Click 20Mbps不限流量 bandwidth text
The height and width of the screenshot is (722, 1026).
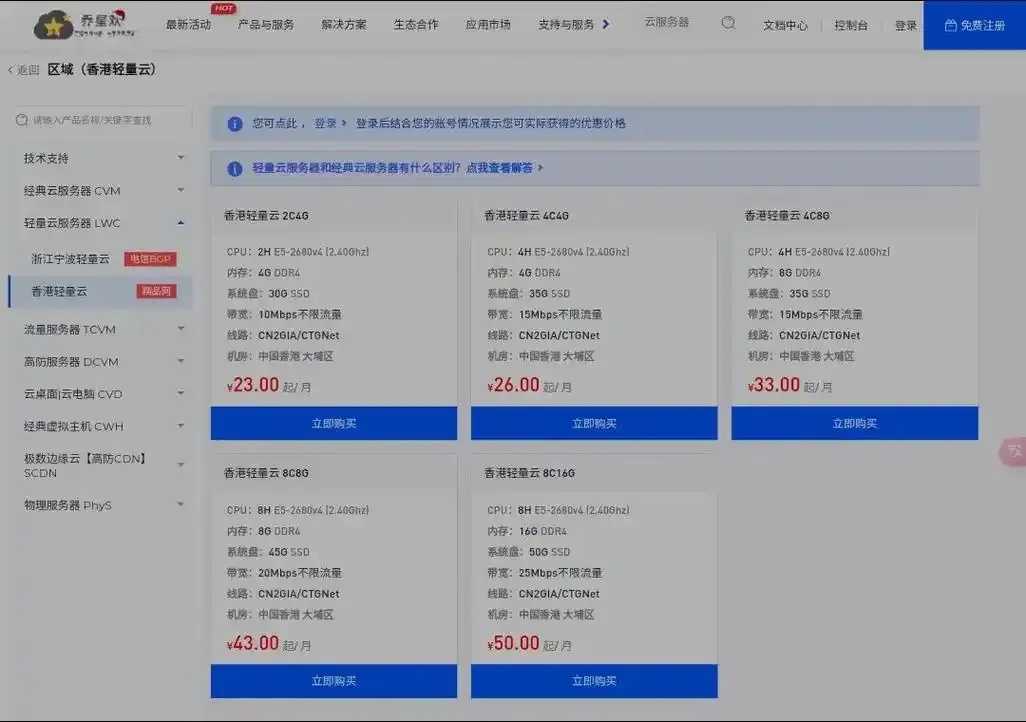300,573
